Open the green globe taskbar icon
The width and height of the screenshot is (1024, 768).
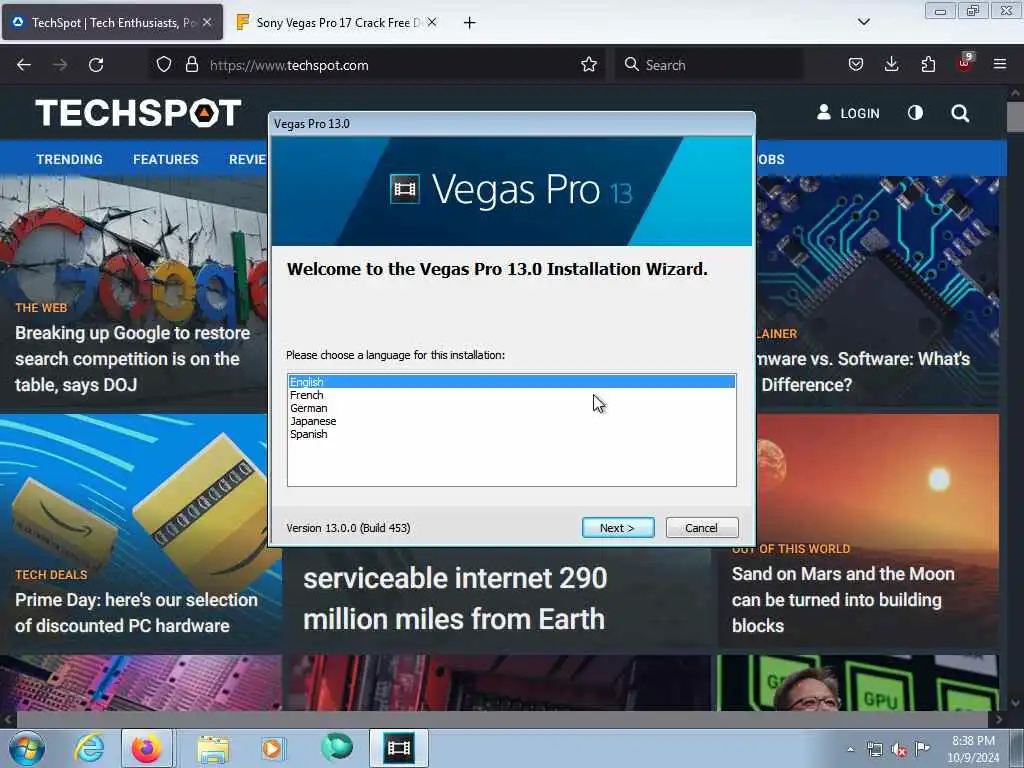(337, 747)
